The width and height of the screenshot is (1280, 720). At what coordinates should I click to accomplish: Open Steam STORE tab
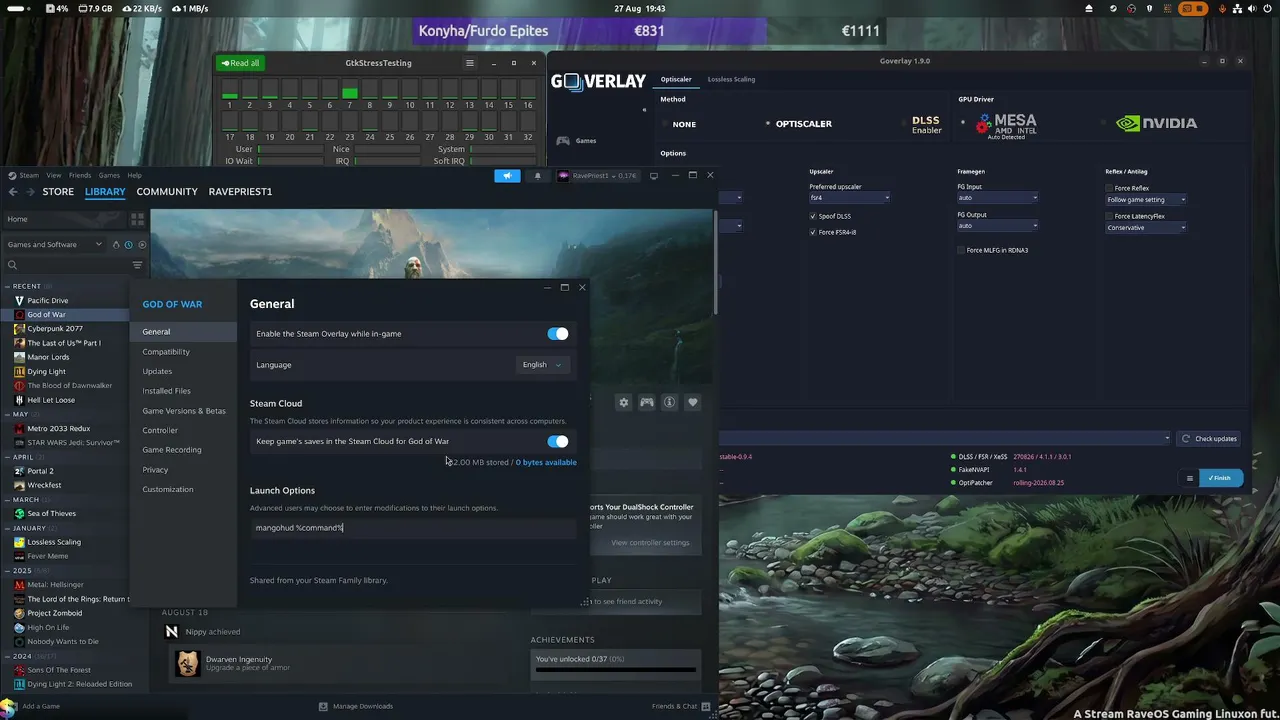(x=58, y=191)
